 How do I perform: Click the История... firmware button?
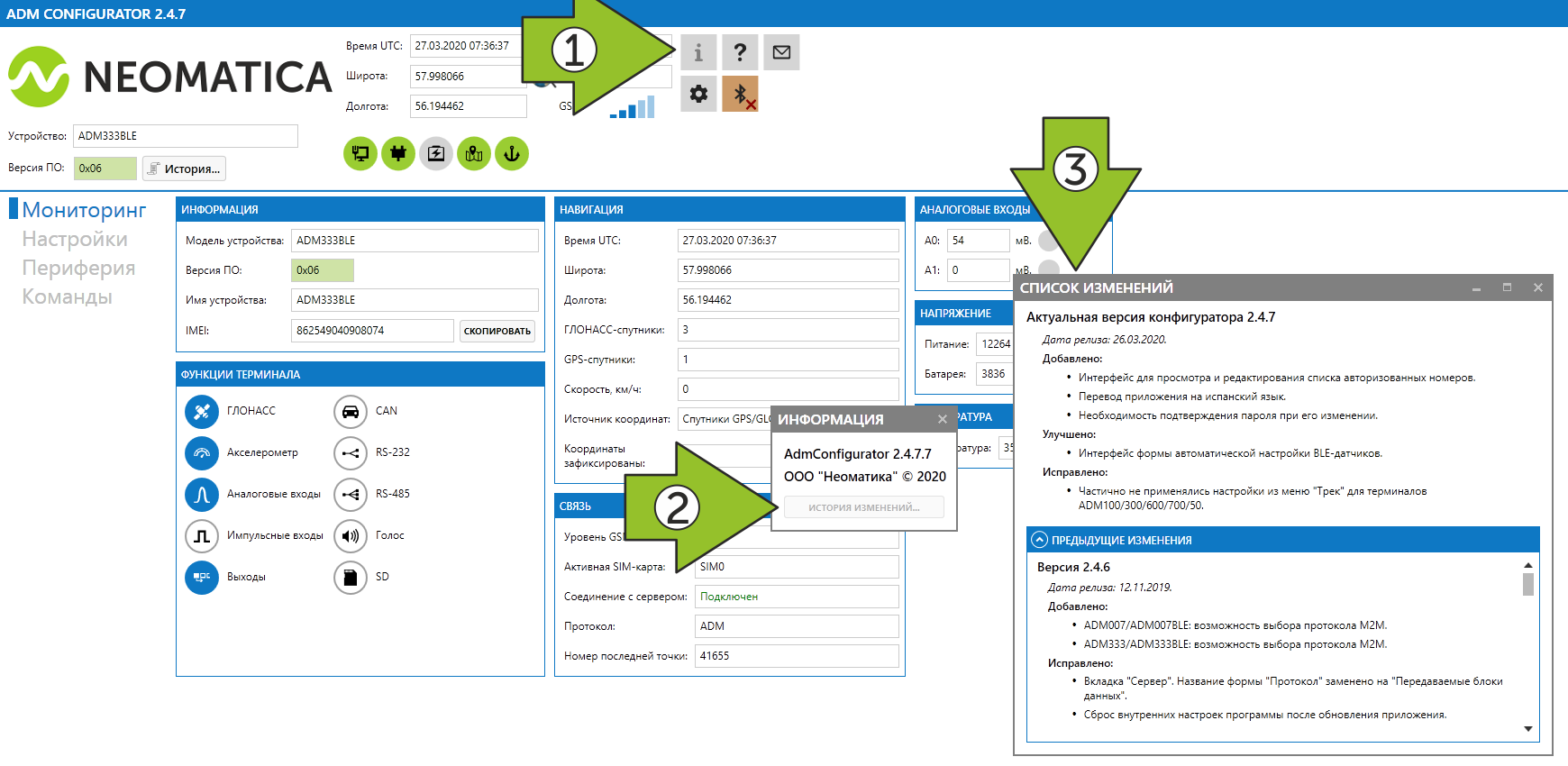[x=184, y=169]
